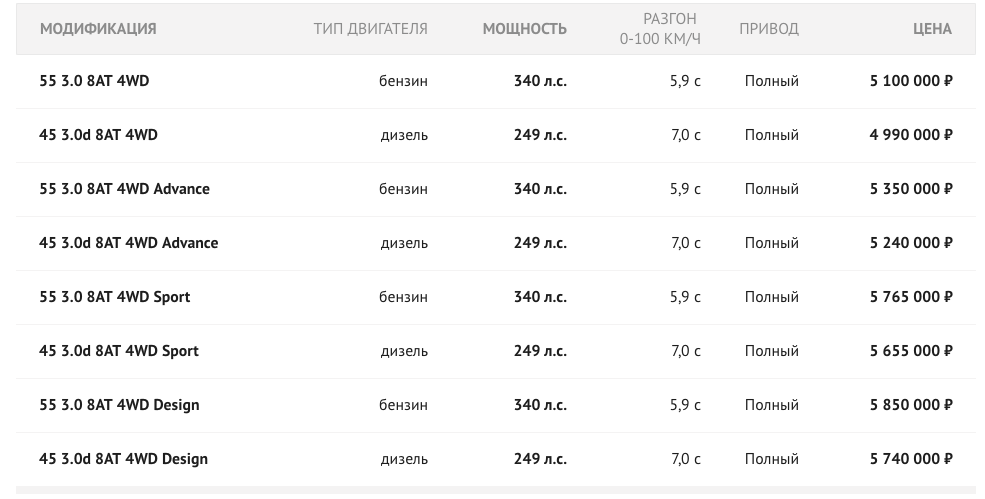985x499 pixels.
Task: Sort by МОЩНОСТЬ column header
Action: point(525,29)
